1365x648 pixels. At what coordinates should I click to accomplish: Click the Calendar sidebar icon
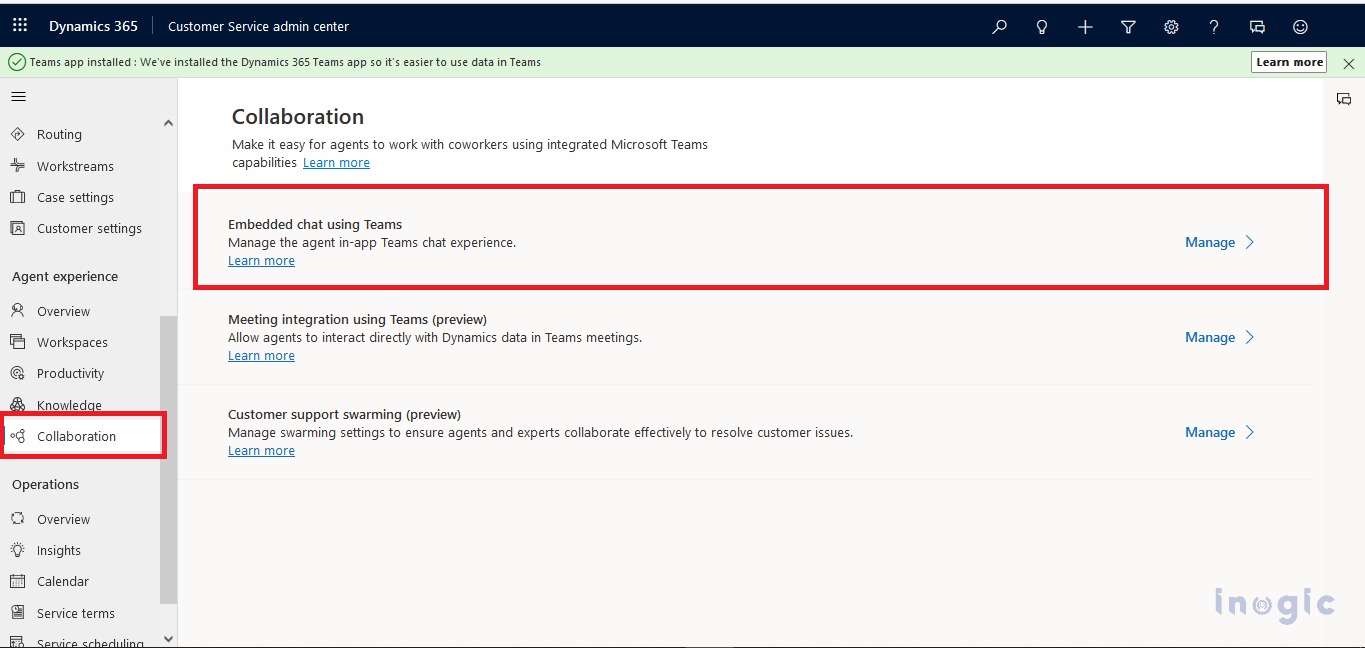click(17, 581)
